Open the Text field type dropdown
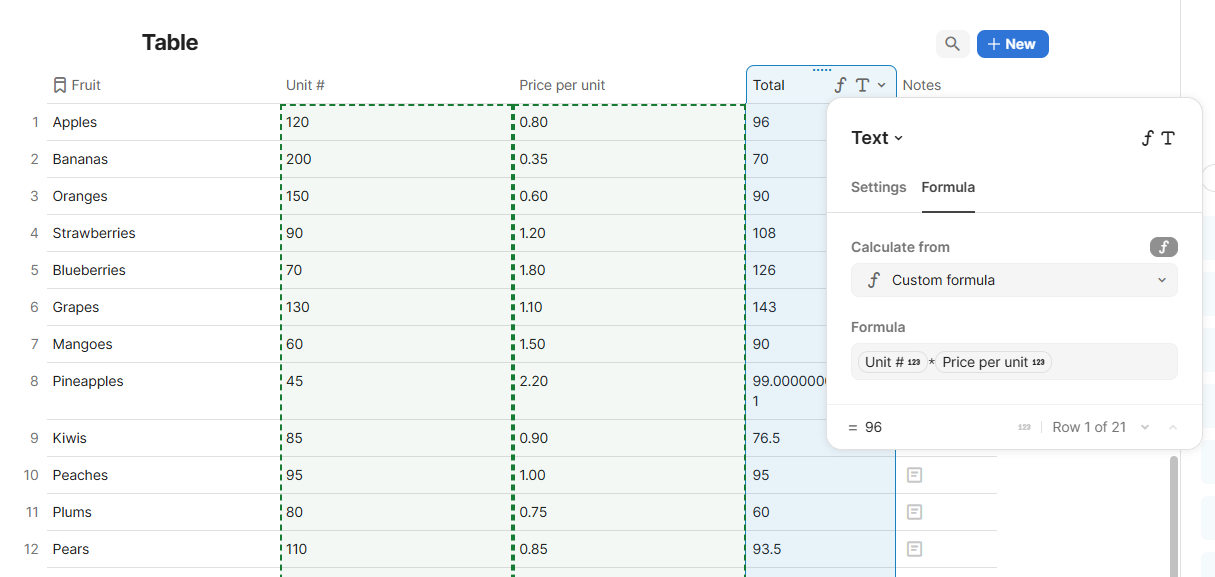1215x577 pixels. coord(877,138)
